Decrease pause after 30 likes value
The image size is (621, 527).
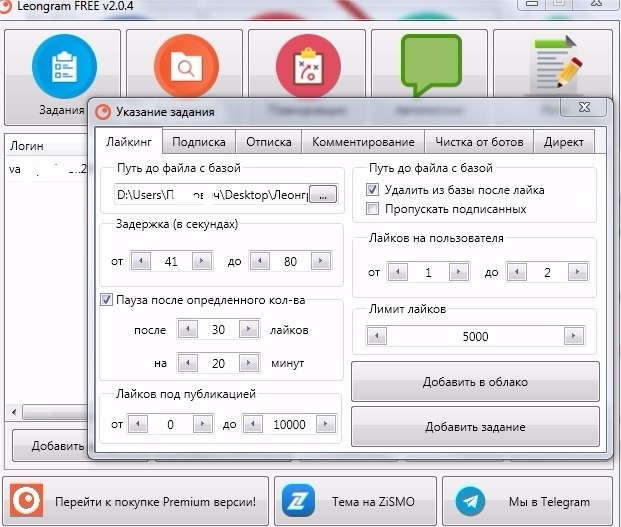188,329
